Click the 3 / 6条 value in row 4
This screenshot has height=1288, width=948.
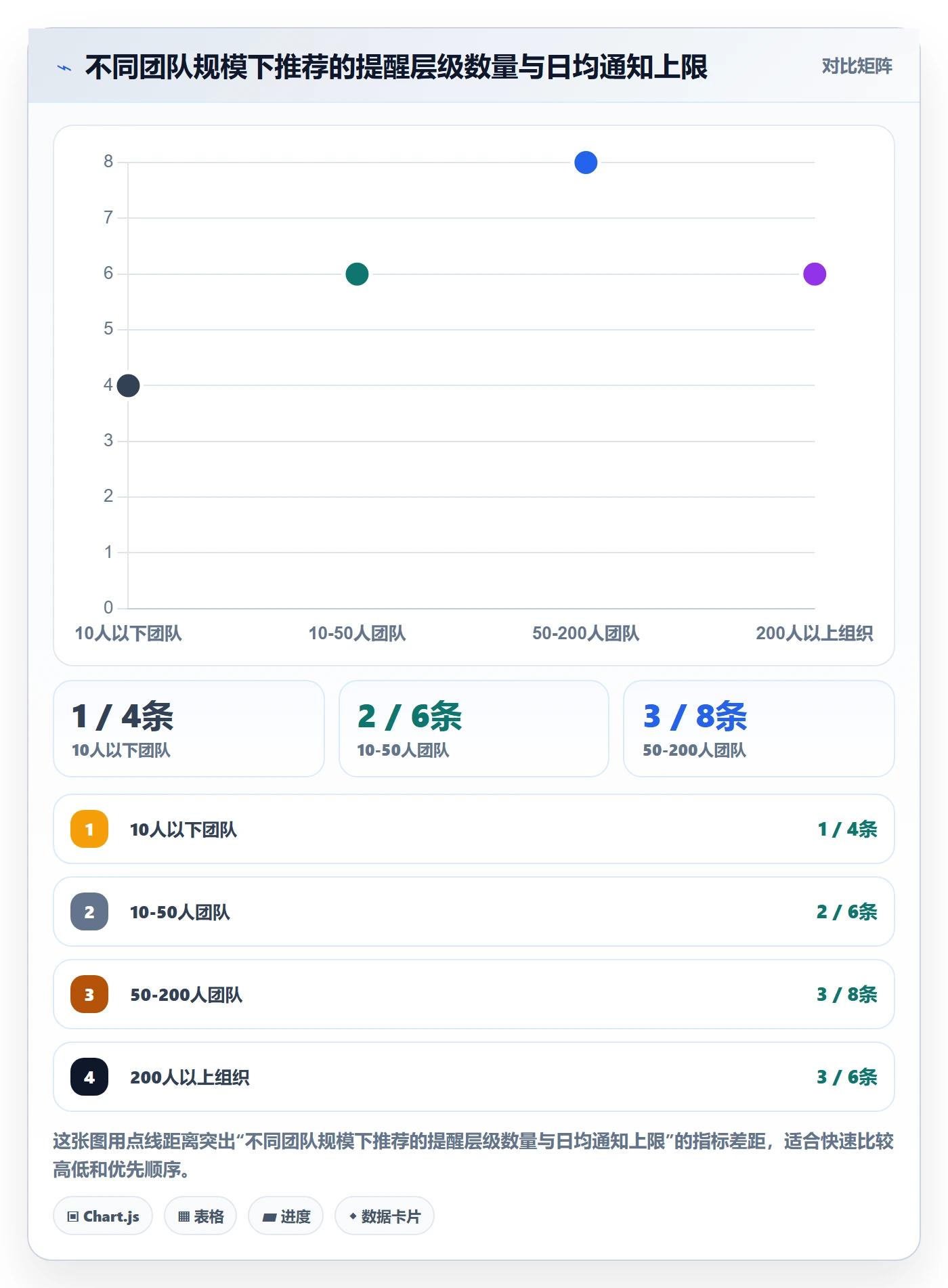click(x=846, y=1077)
